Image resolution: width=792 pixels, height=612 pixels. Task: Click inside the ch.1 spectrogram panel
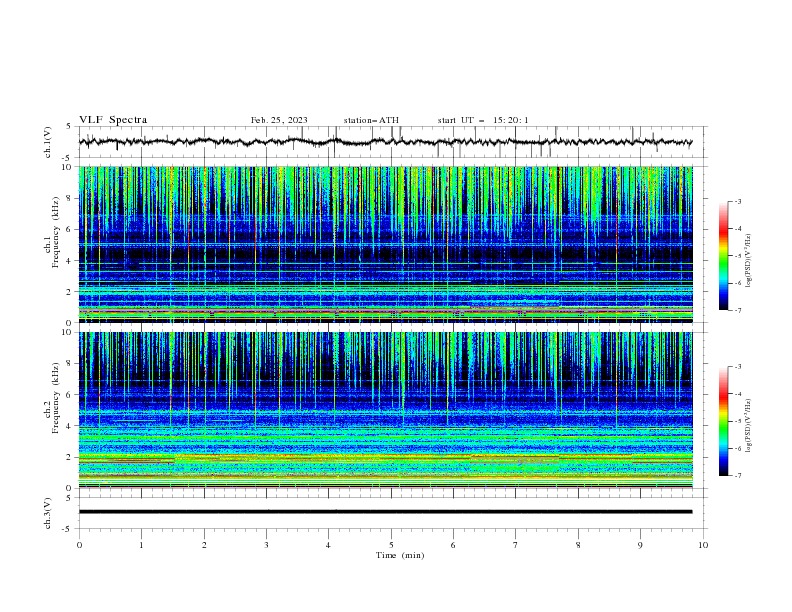(x=385, y=244)
